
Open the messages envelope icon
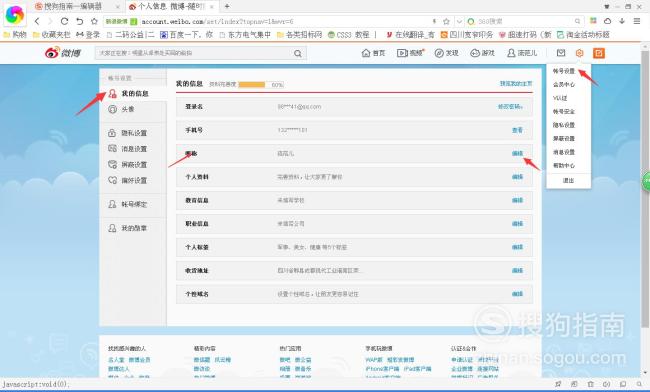pyautogui.click(x=561, y=53)
